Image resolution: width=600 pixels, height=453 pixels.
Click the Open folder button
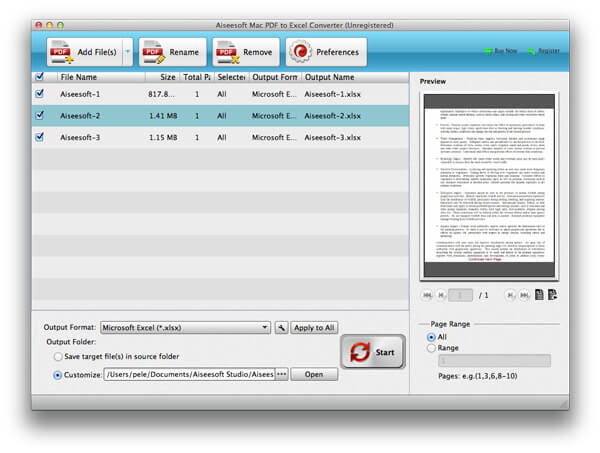click(314, 374)
